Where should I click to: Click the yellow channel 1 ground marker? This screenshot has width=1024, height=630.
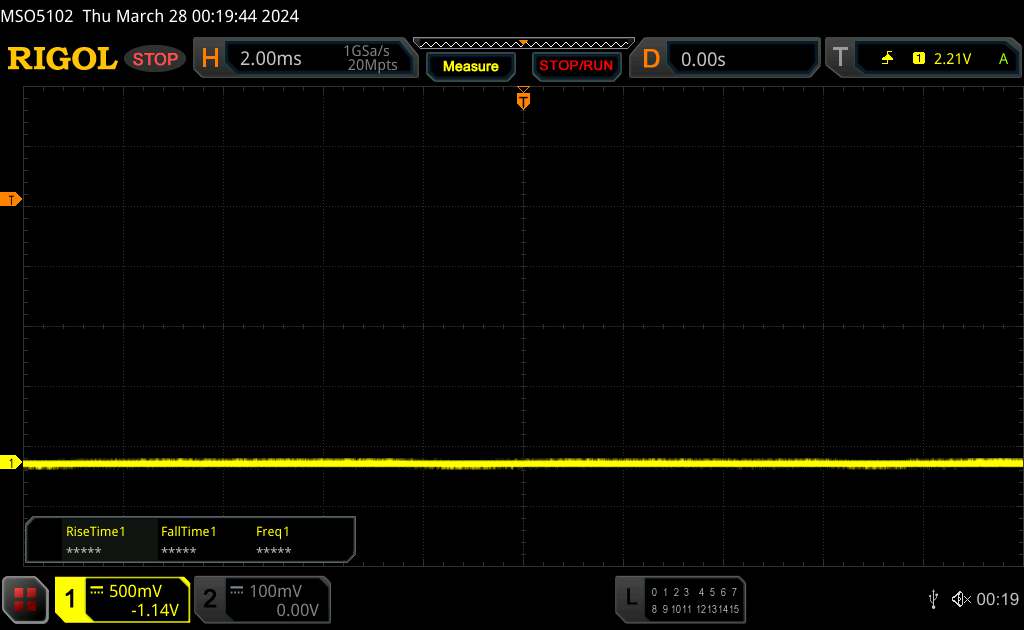pos(10,463)
